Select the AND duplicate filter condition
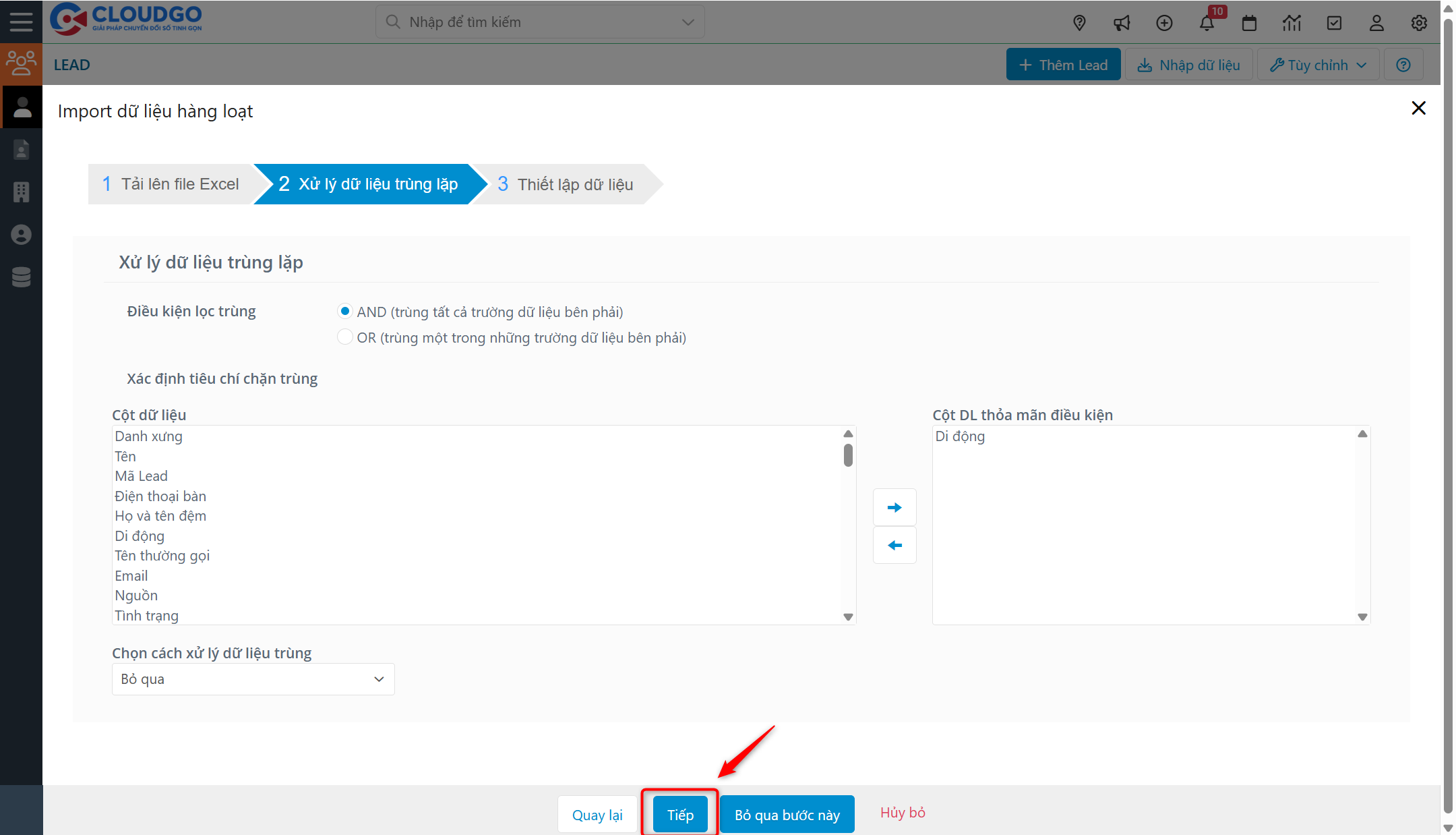This screenshot has height=835, width=1456. tap(345, 311)
